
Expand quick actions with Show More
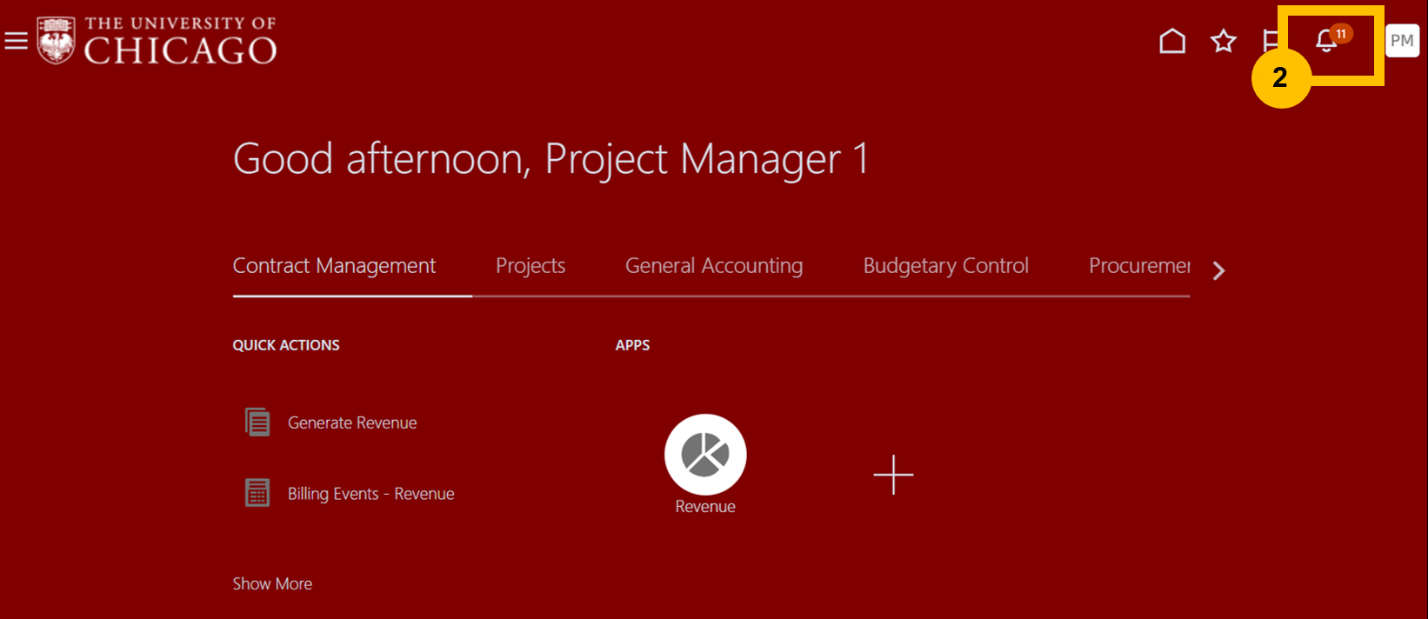(272, 584)
